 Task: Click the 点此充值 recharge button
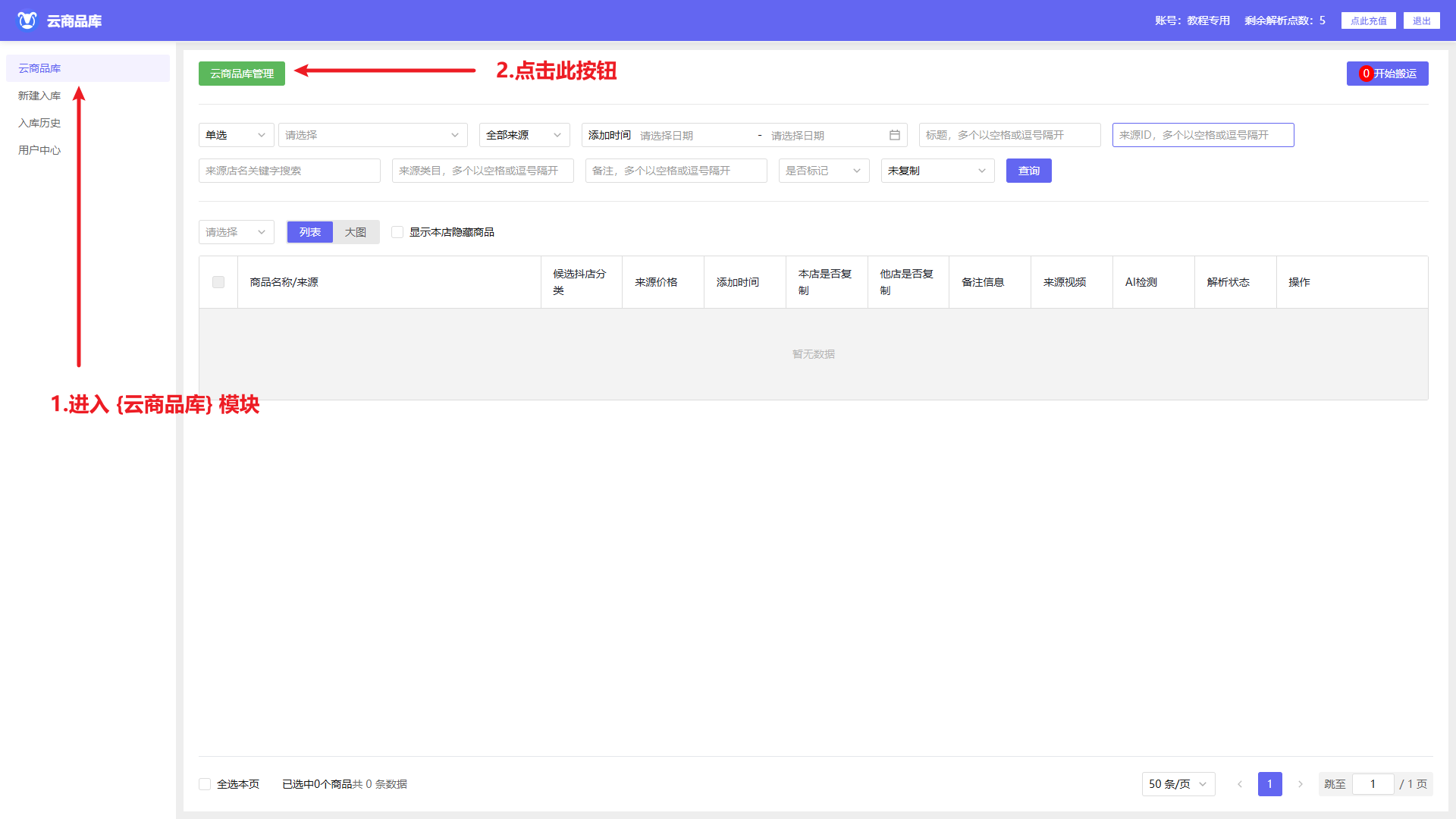coord(1369,20)
